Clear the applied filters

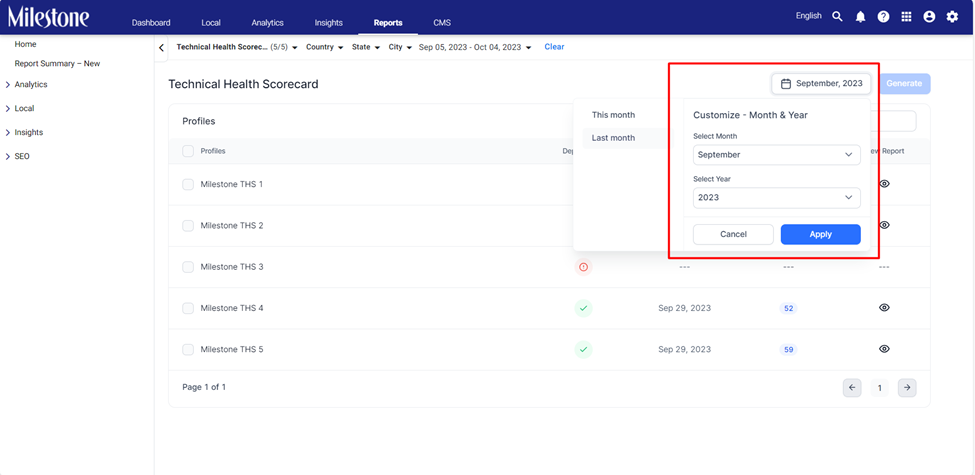[554, 47]
